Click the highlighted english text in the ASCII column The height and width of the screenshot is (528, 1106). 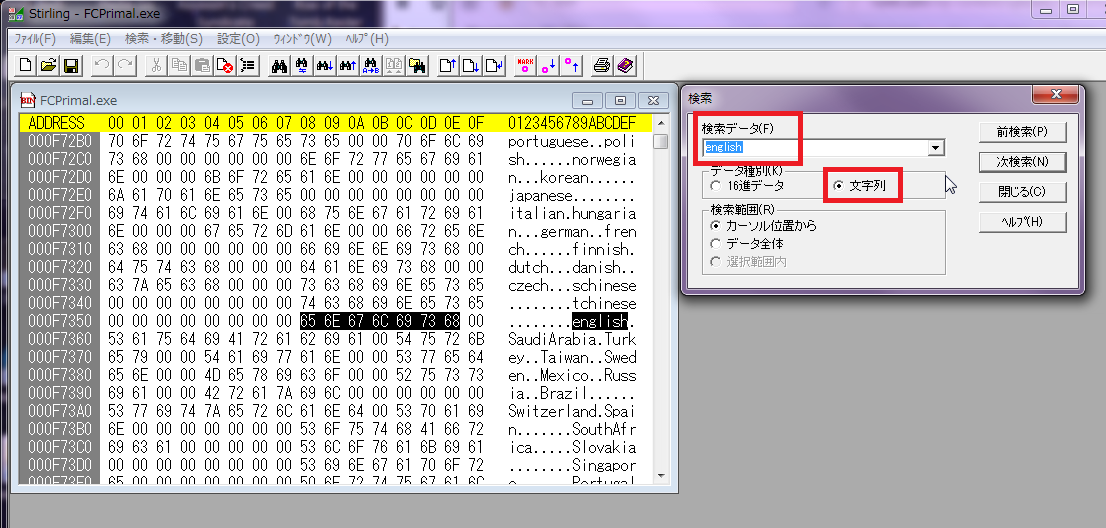pos(599,321)
